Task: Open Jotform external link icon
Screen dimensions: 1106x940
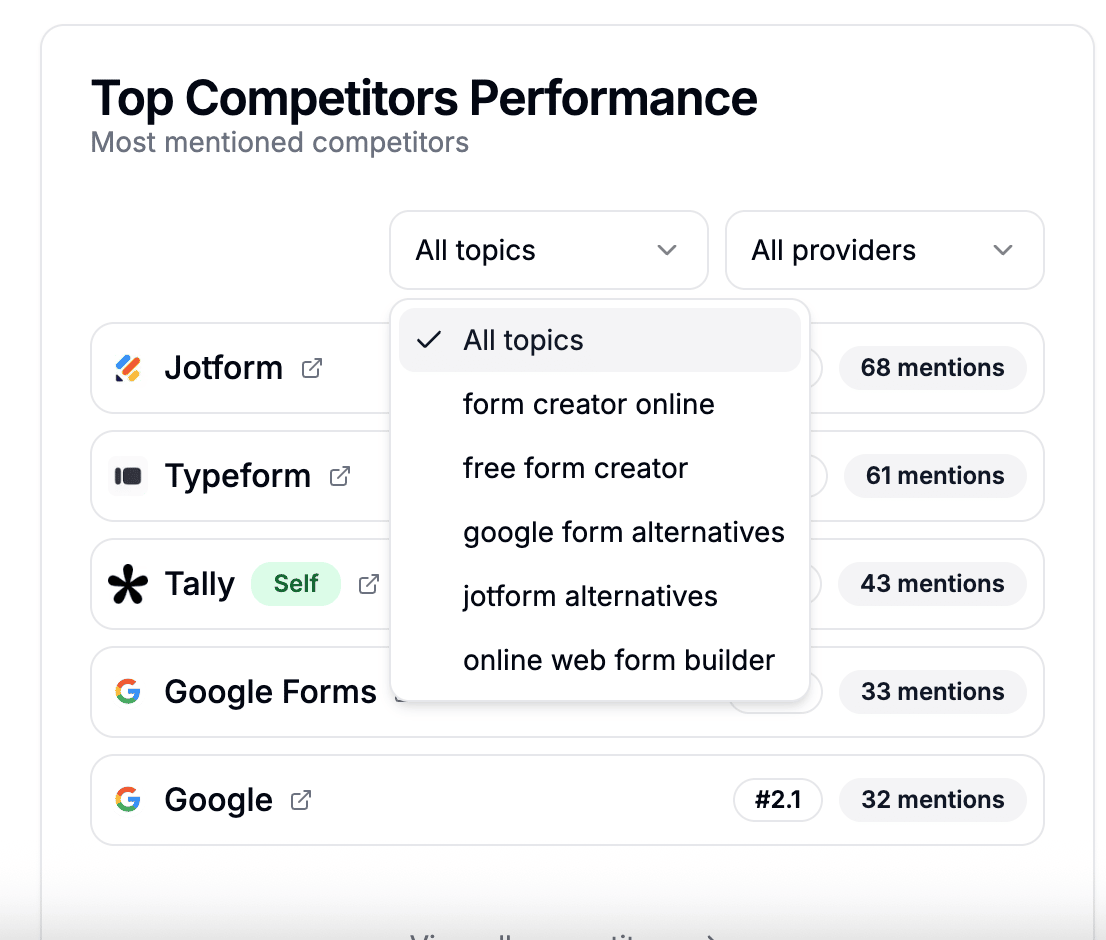Action: click(312, 368)
